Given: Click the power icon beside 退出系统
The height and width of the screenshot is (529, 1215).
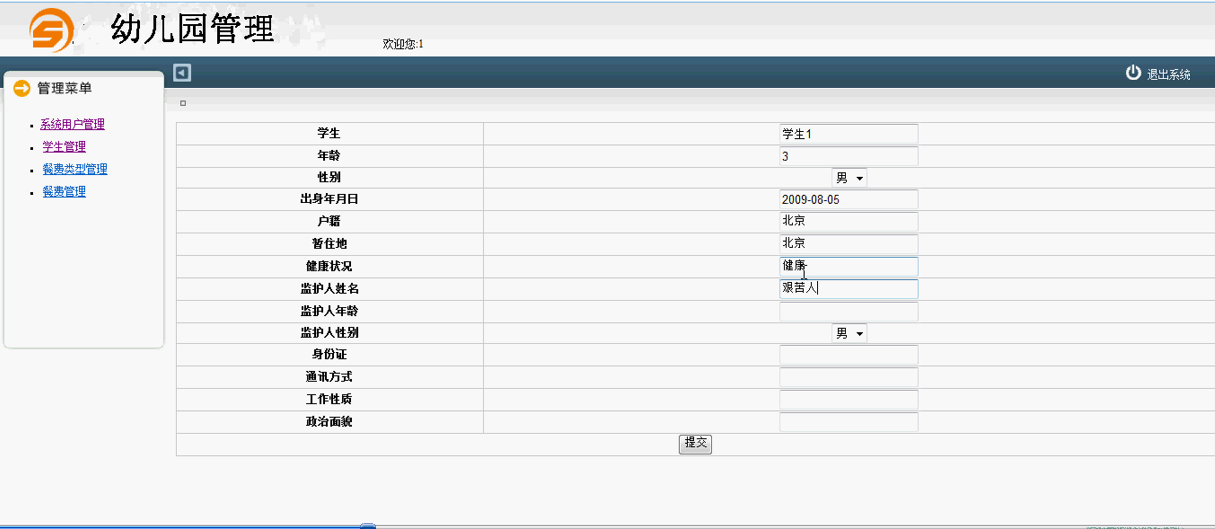Looking at the screenshot, I should 1133,73.
